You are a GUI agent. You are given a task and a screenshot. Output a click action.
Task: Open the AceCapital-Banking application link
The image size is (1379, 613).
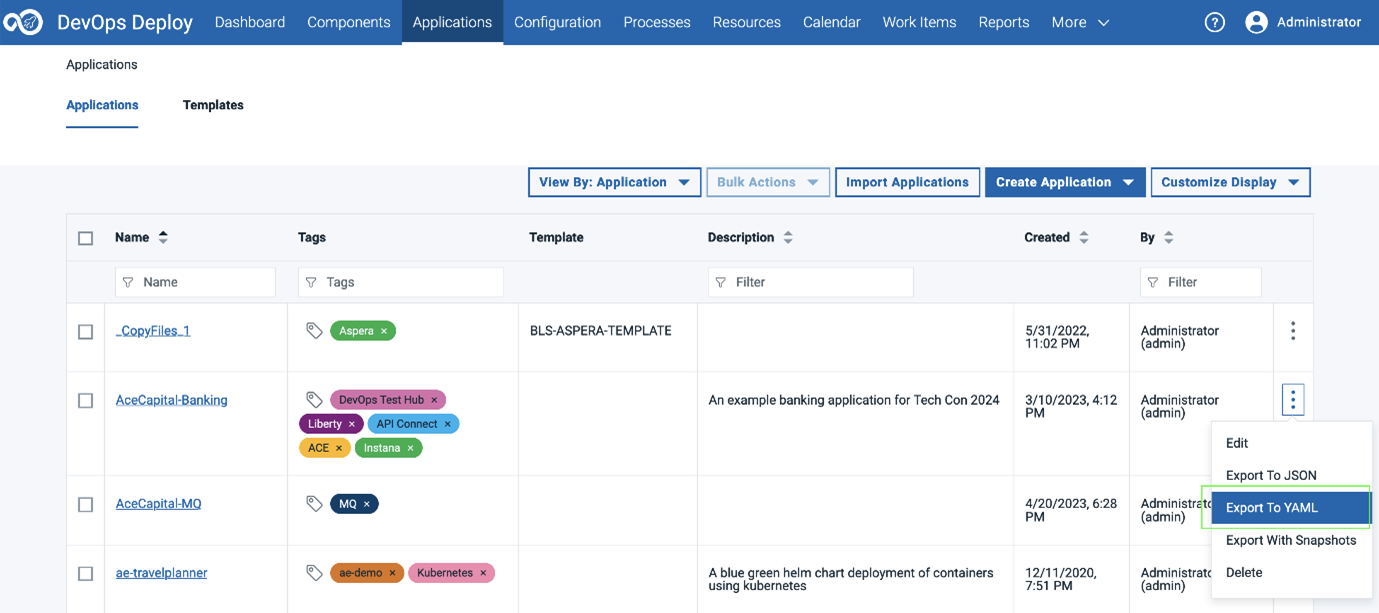(170, 399)
